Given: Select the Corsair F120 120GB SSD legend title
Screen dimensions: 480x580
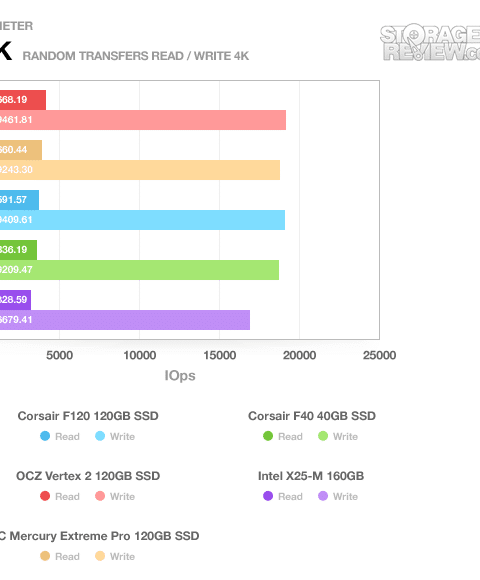Looking at the screenshot, I should coord(88,416).
